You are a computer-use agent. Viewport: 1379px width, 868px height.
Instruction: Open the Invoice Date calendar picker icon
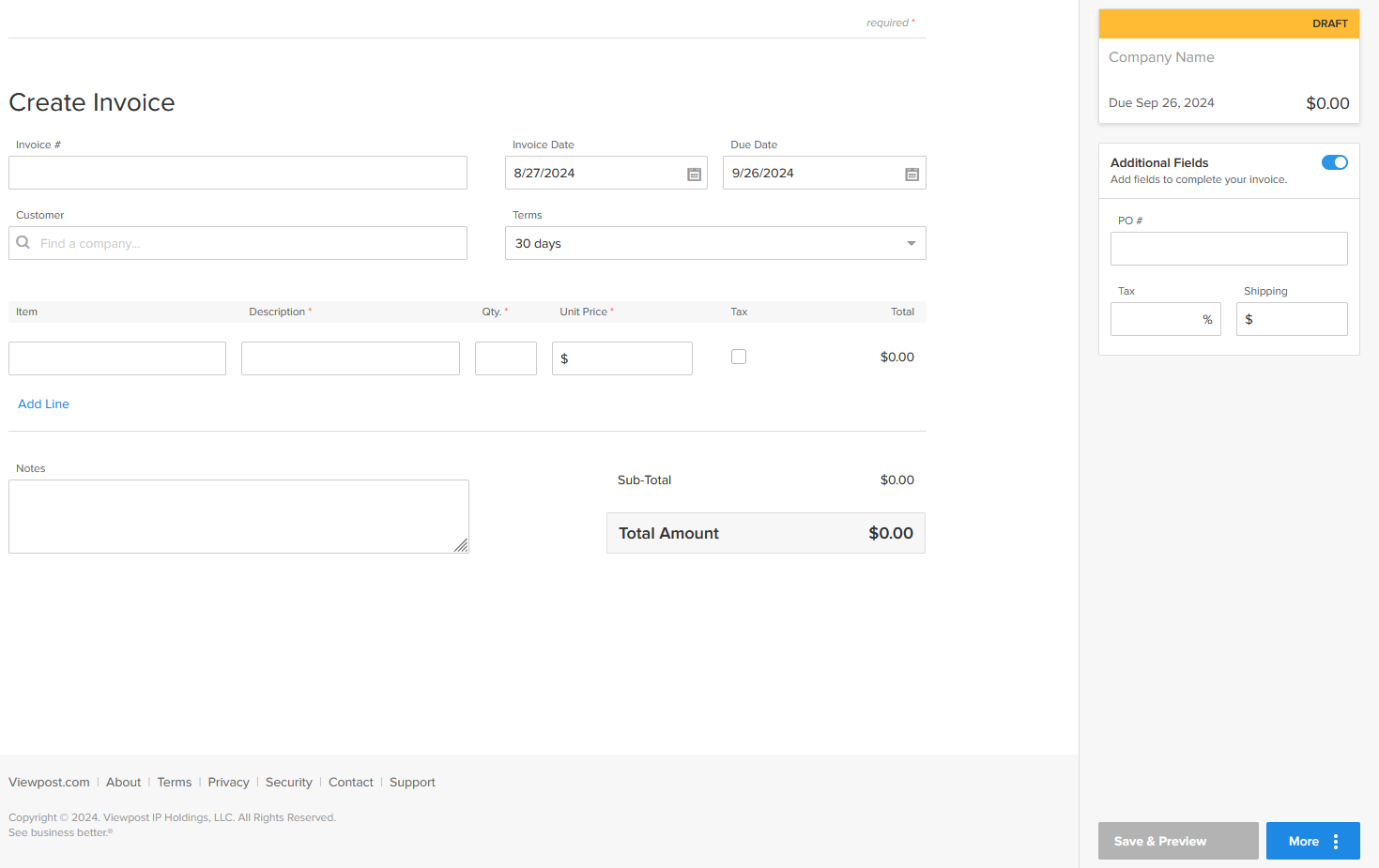click(694, 174)
